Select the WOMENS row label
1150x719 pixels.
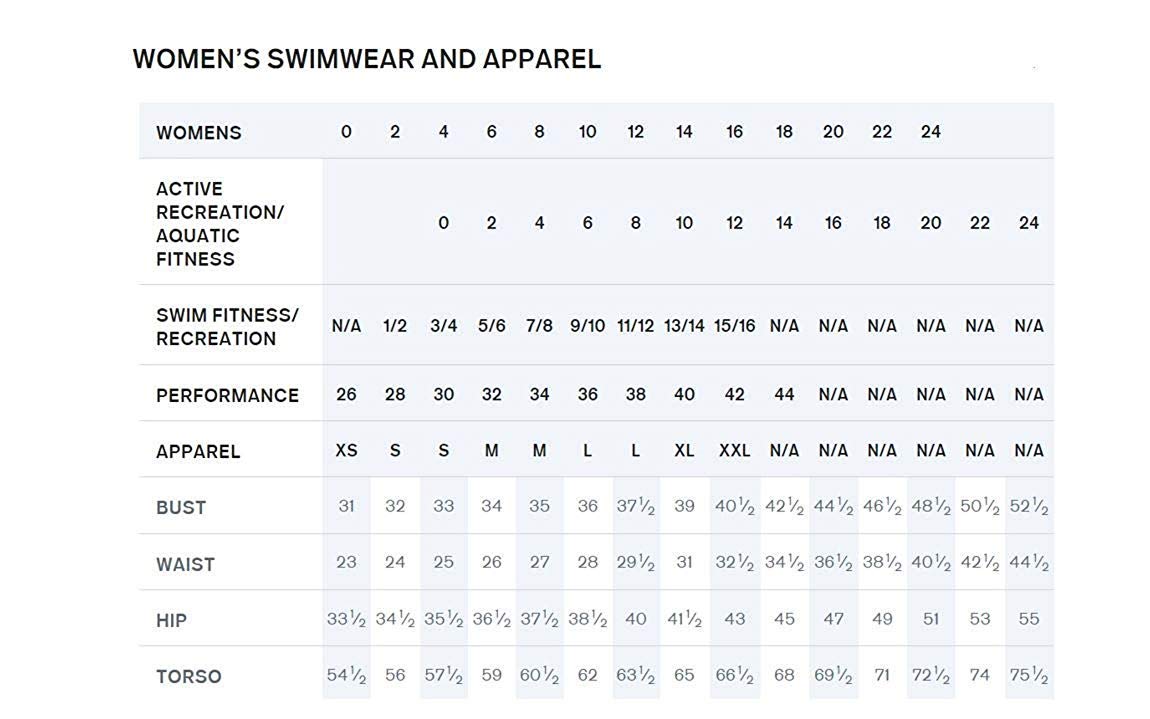pos(198,132)
